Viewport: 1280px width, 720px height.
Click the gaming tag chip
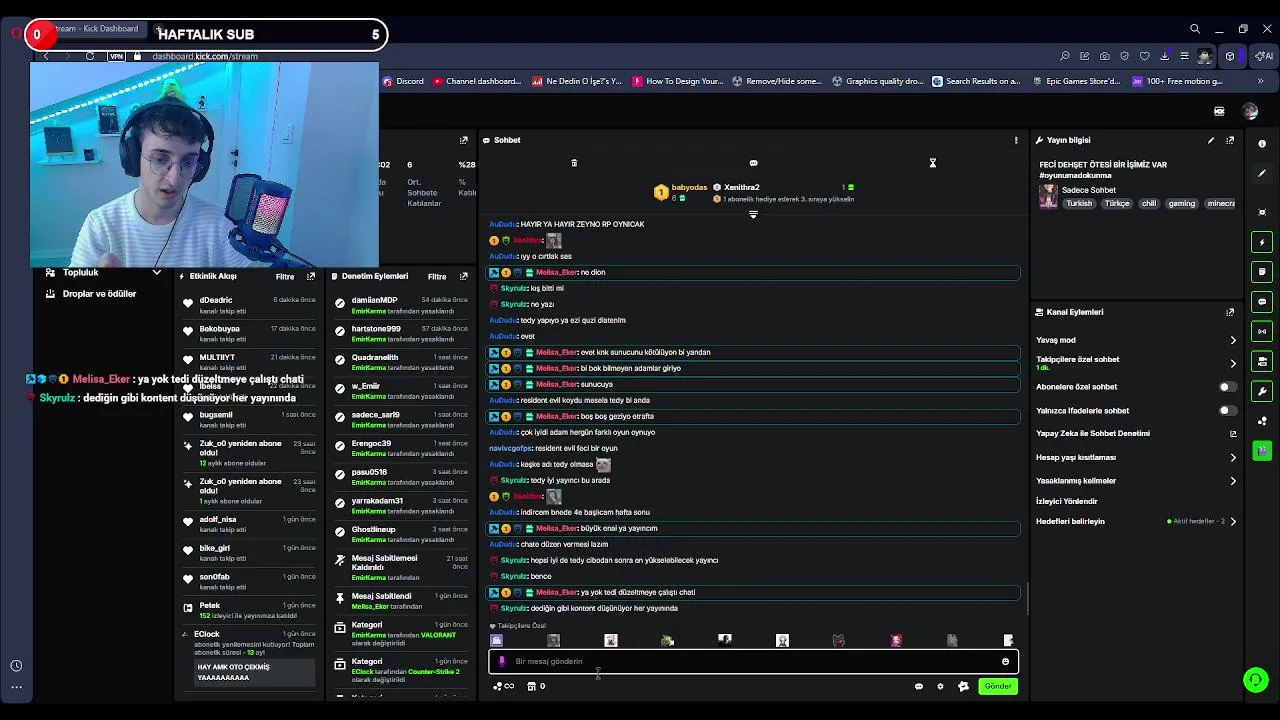tap(1182, 204)
